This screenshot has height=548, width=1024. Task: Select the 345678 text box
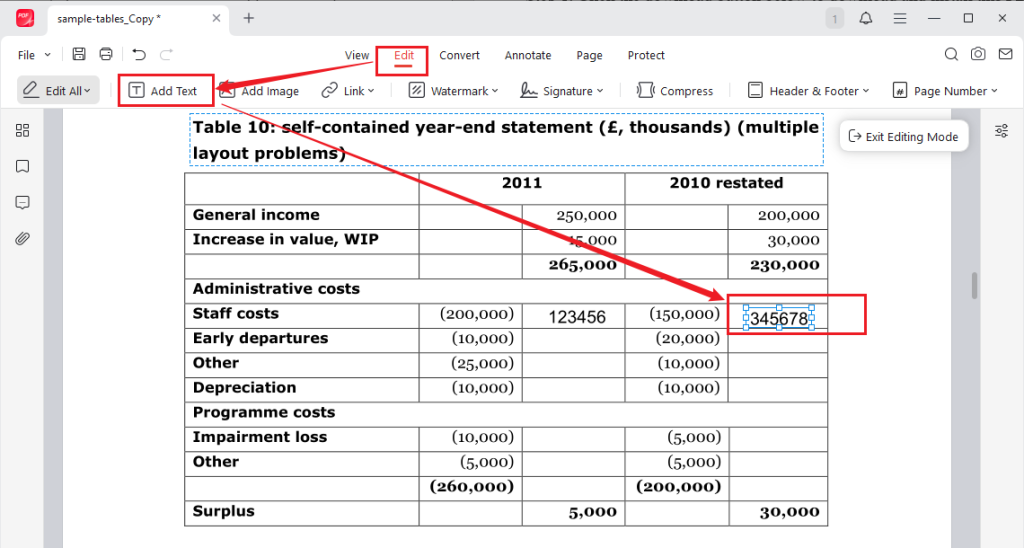click(x=778, y=319)
